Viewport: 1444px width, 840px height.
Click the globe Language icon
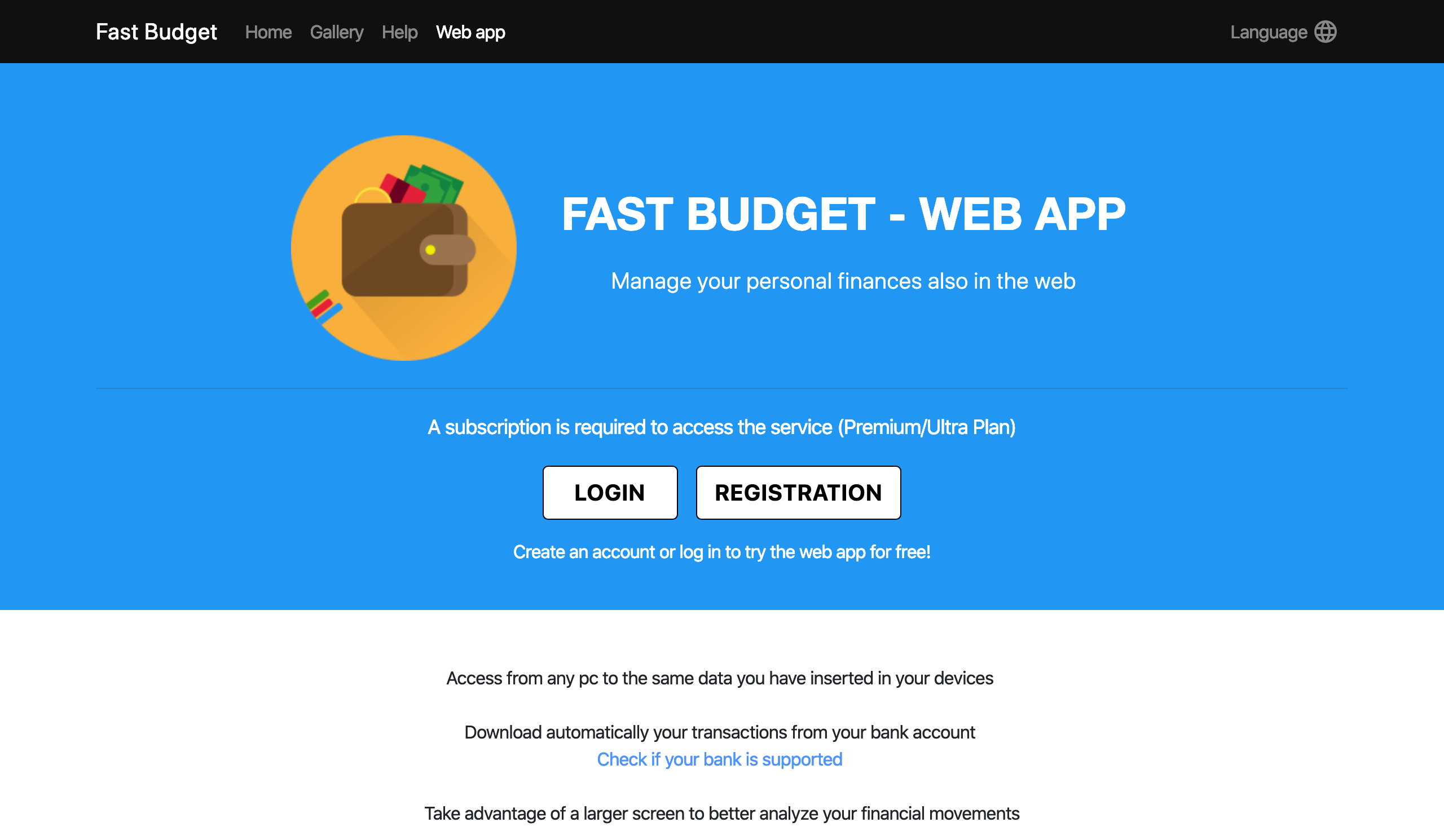click(x=1326, y=31)
